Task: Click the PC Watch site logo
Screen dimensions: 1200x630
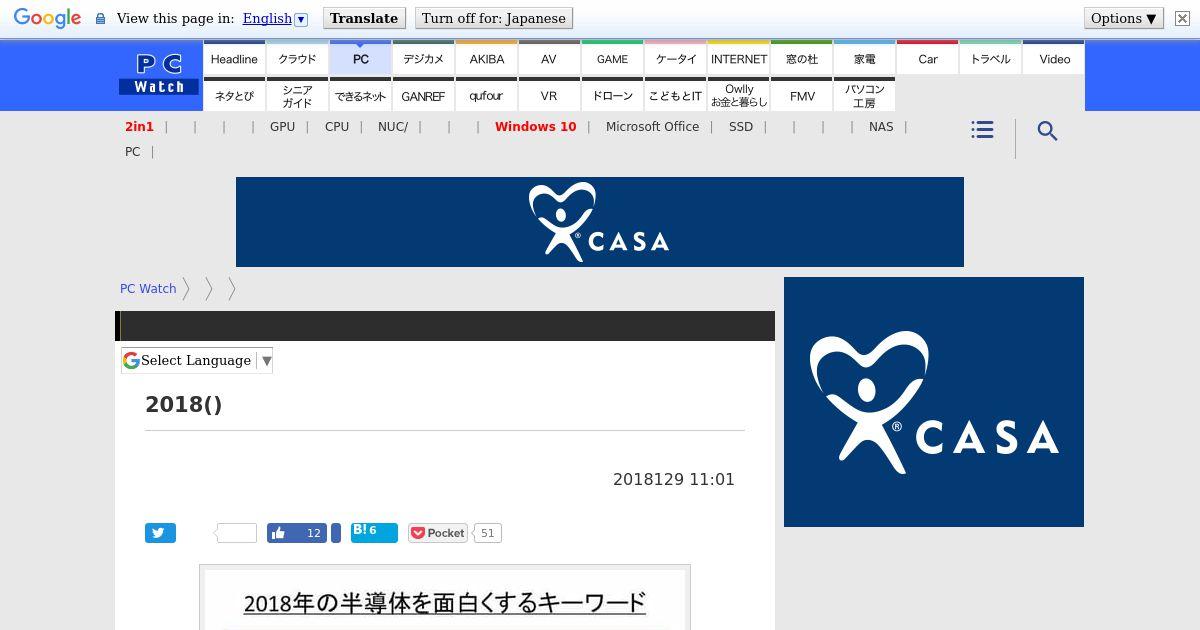Action: (x=159, y=75)
